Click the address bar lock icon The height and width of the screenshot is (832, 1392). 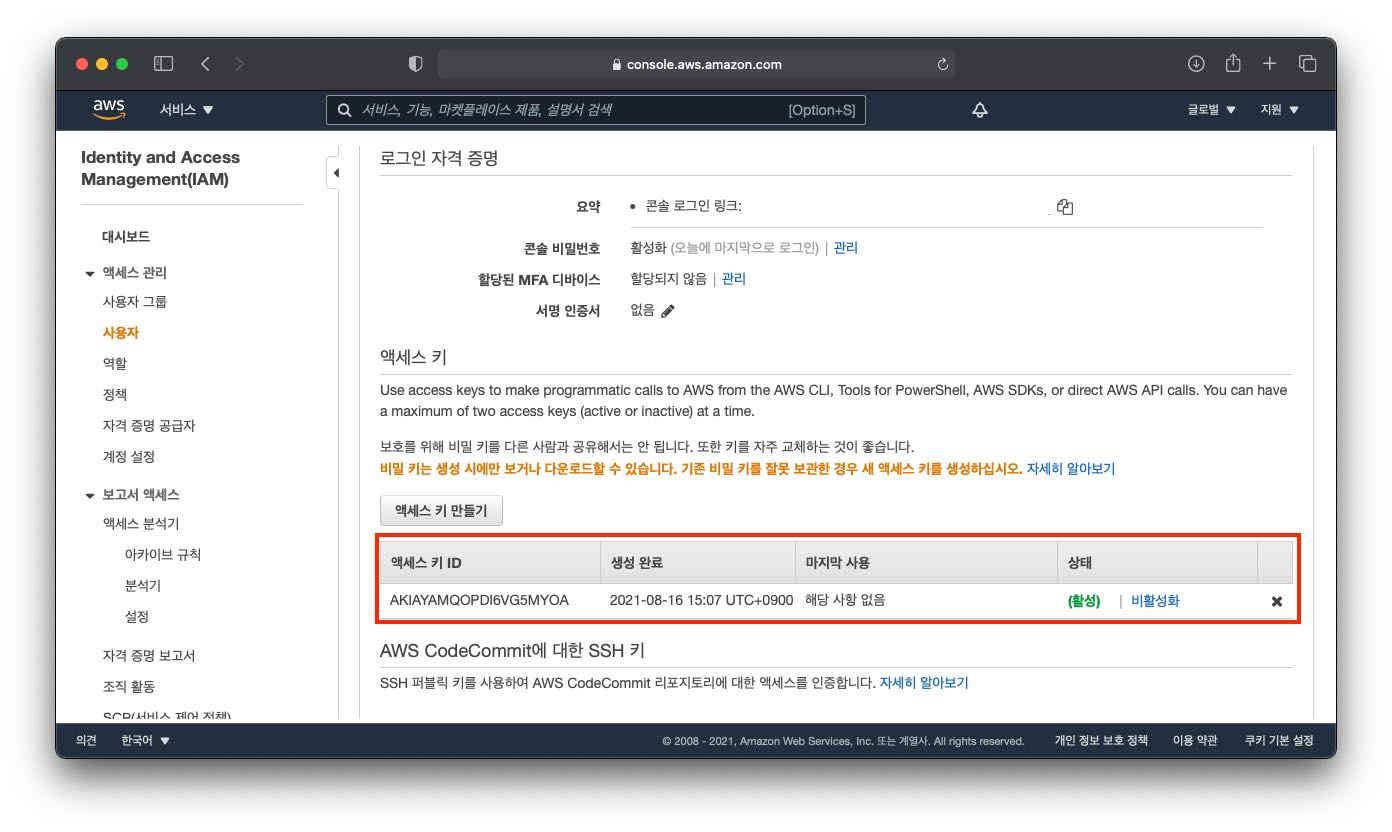click(x=616, y=65)
